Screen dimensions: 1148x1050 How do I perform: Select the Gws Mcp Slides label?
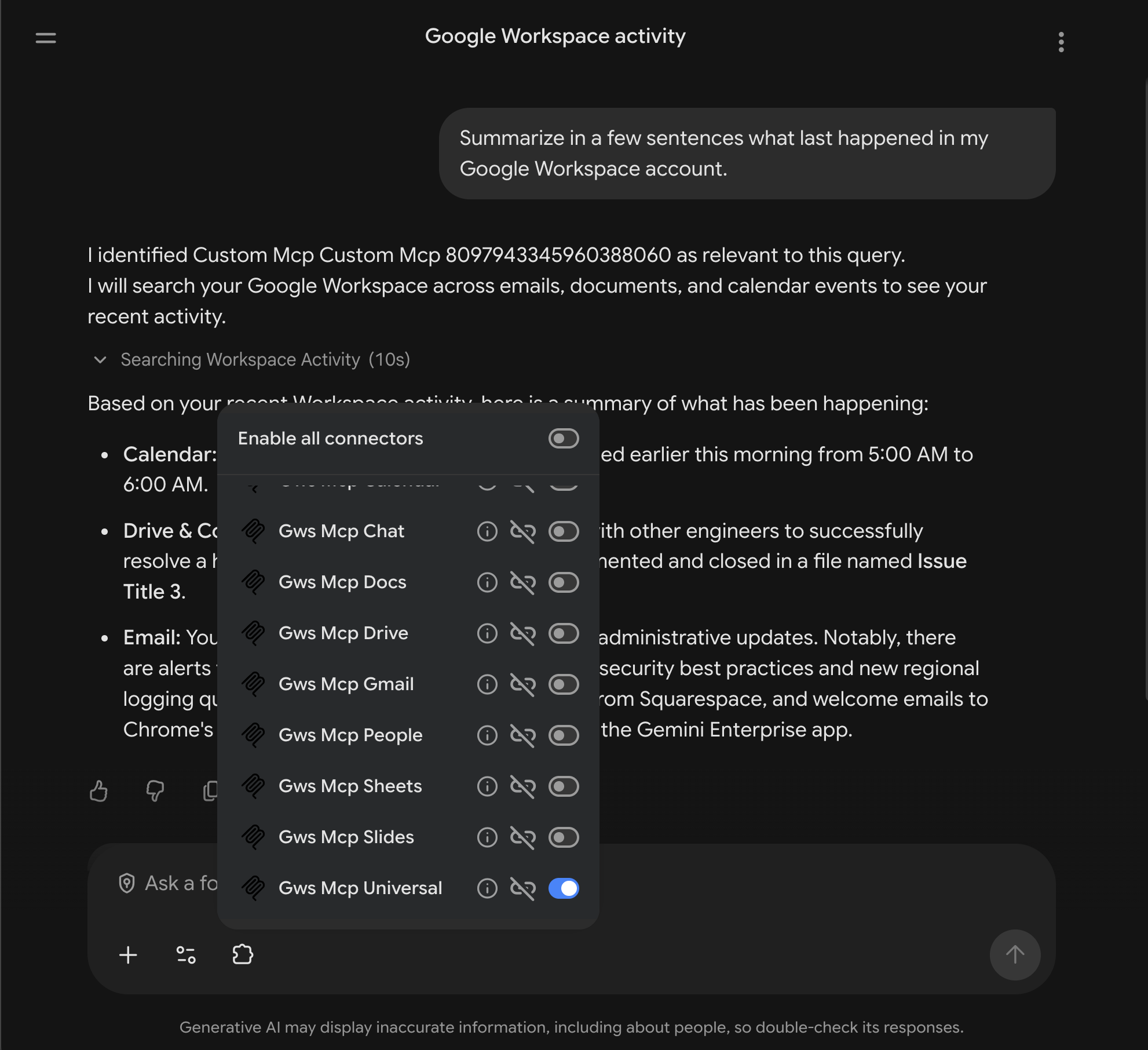tap(346, 837)
